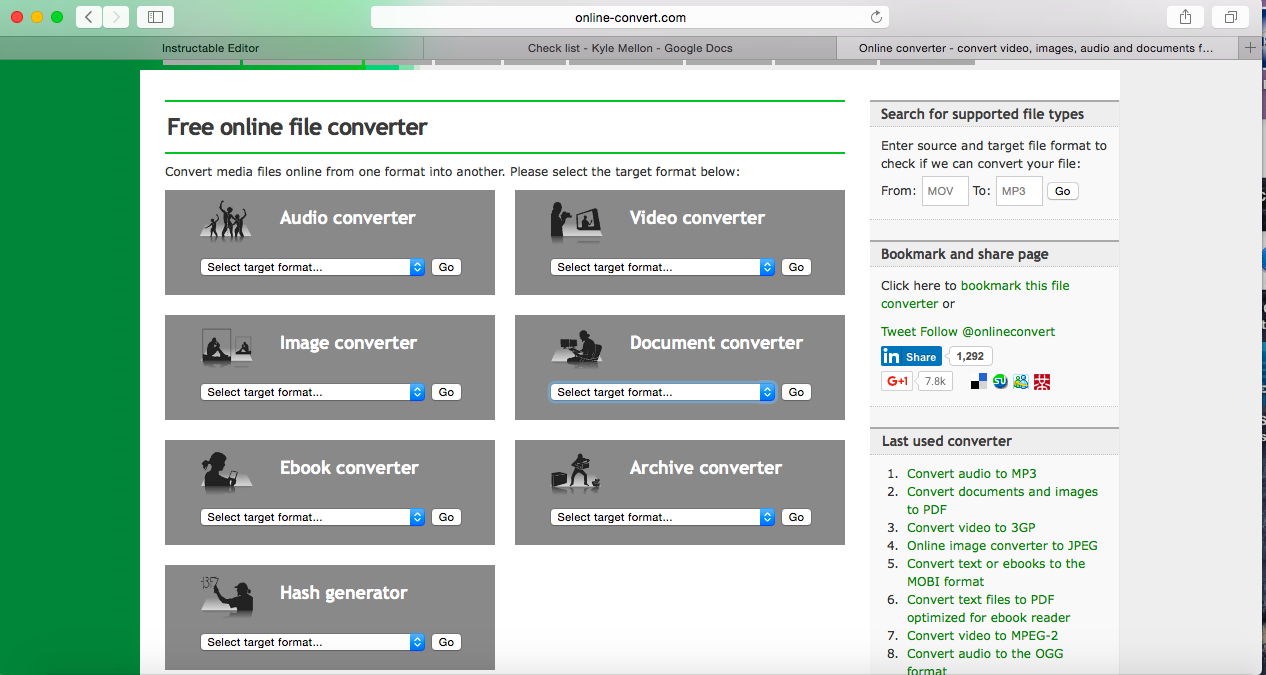Select the Online converter tab
This screenshot has width=1266, height=675.
[x=1038, y=48]
